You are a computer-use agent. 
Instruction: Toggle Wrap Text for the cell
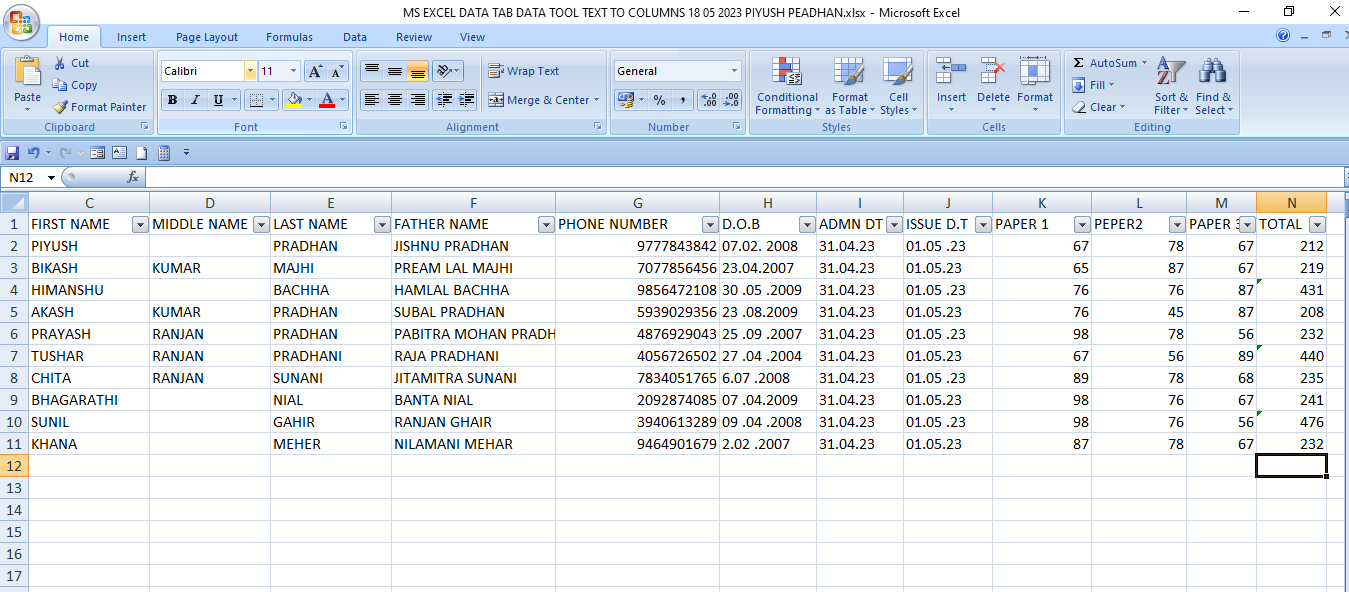(x=523, y=71)
